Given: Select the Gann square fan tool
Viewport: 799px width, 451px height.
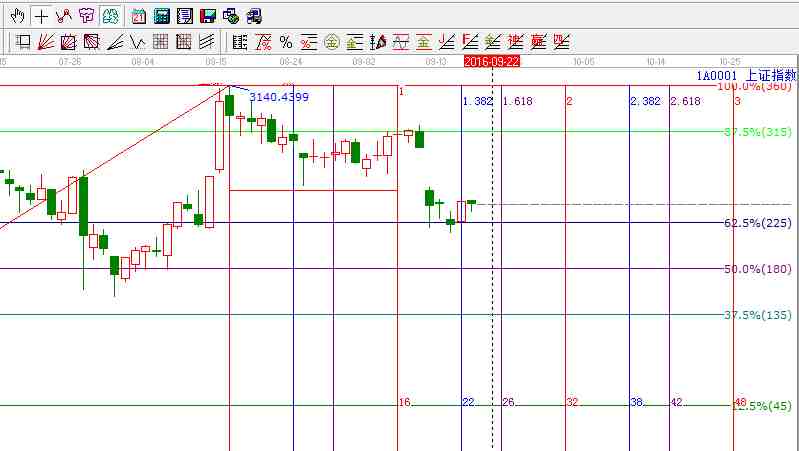Looking at the screenshot, I should (91, 42).
